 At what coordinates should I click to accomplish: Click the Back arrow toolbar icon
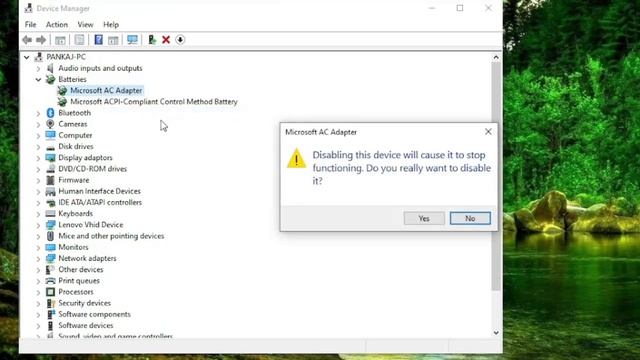[27, 40]
